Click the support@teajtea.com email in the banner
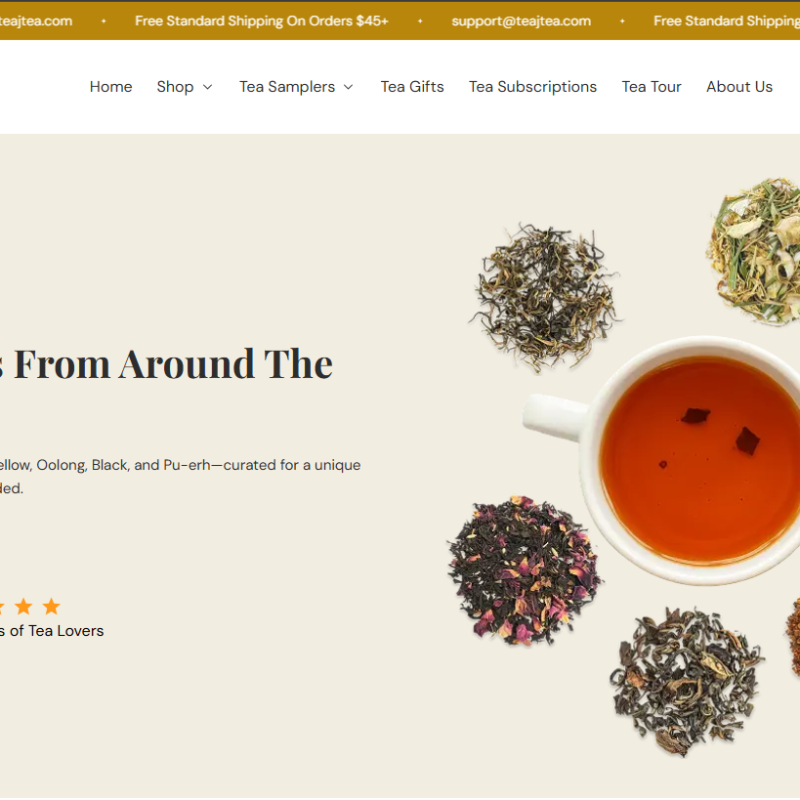This screenshot has width=800, height=800. [521, 21]
